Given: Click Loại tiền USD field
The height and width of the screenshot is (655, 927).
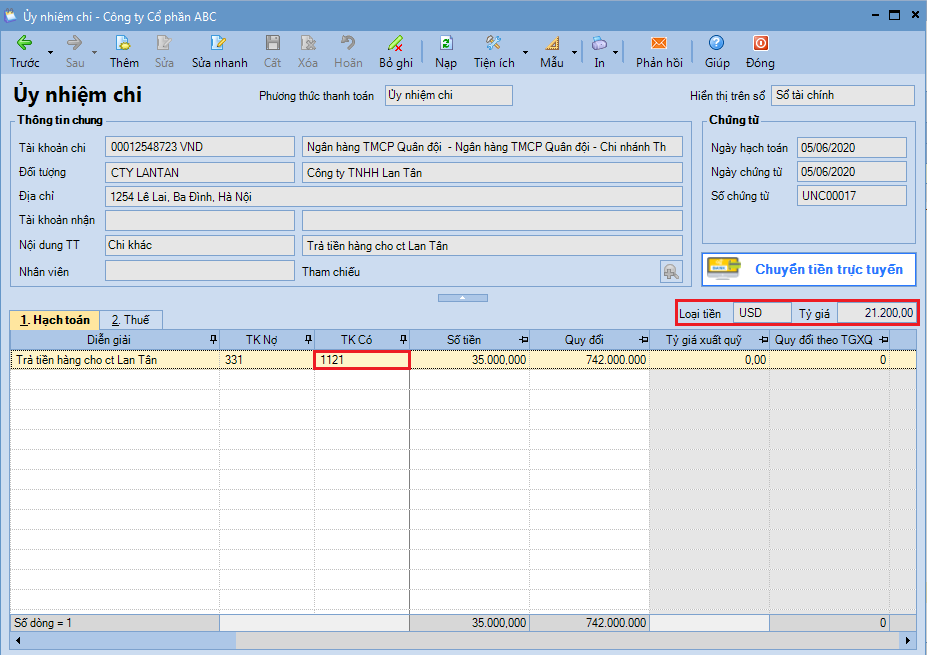Looking at the screenshot, I should (762, 313).
